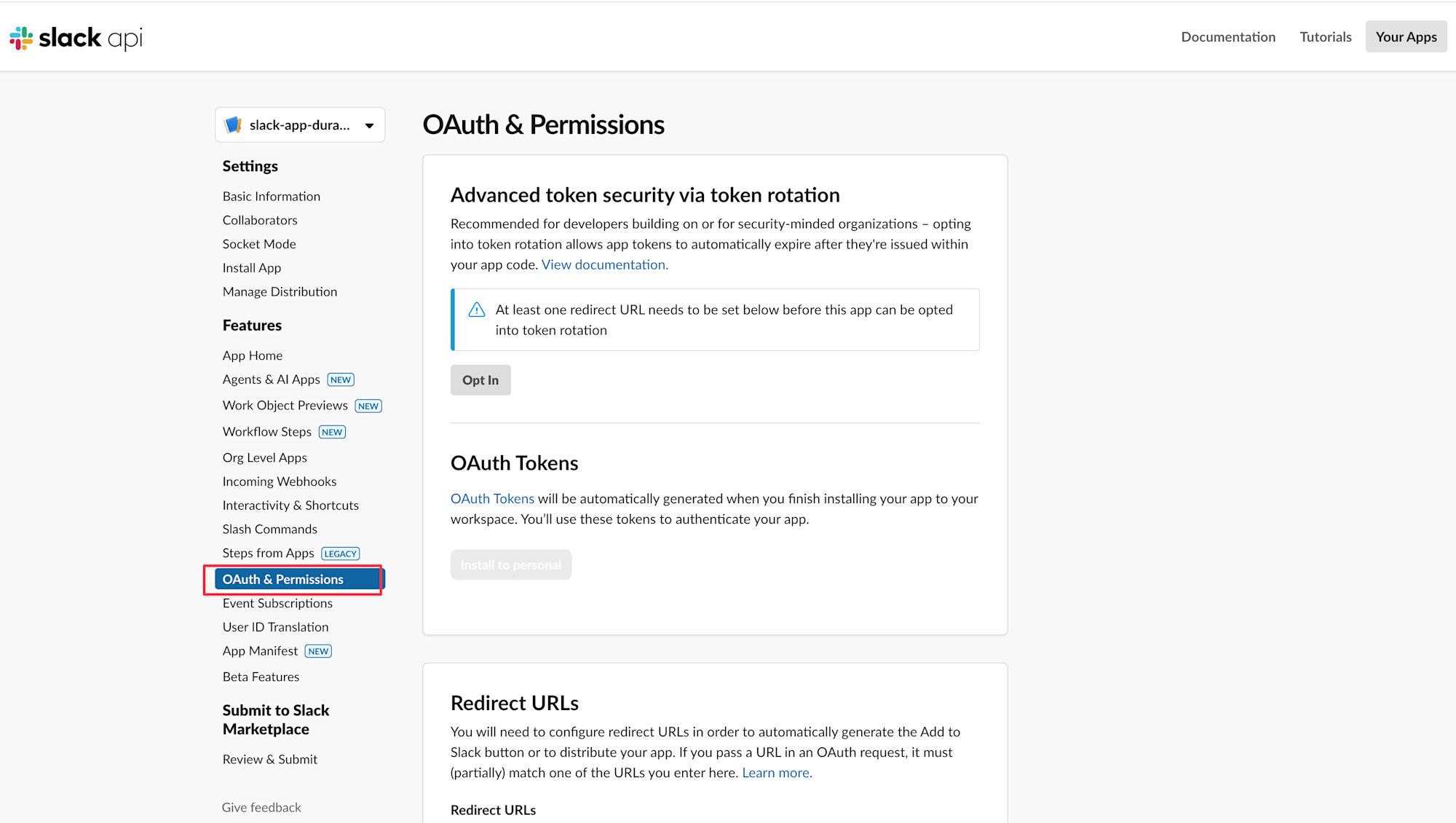Go to Tutorials in header
Screen dimensions: 1456x823
click(1325, 37)
